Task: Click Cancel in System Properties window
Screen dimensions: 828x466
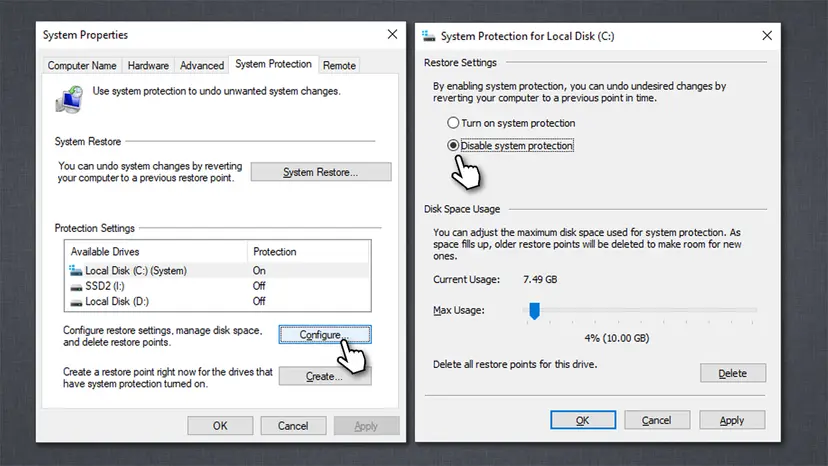Action: [293, 426]
